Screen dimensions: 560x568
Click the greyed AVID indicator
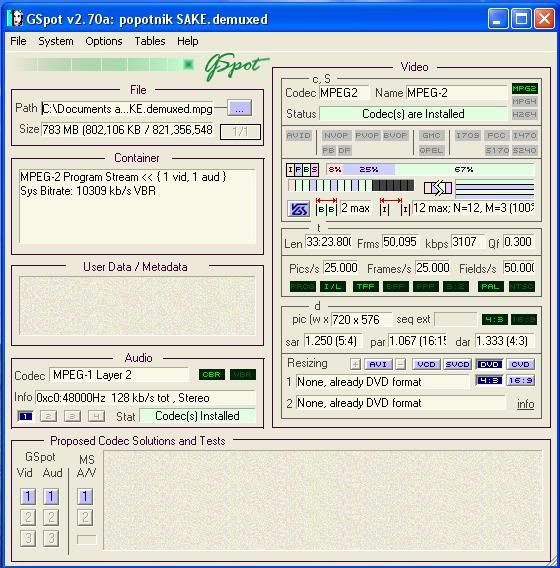tap(298, 135)
